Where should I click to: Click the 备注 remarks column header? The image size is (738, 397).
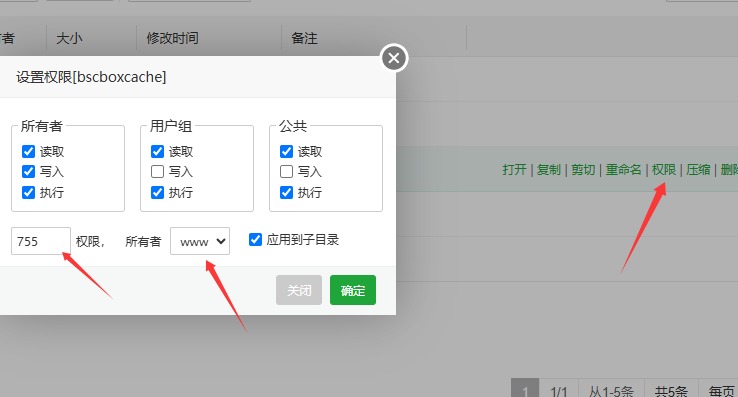click(x=304, y=38)
